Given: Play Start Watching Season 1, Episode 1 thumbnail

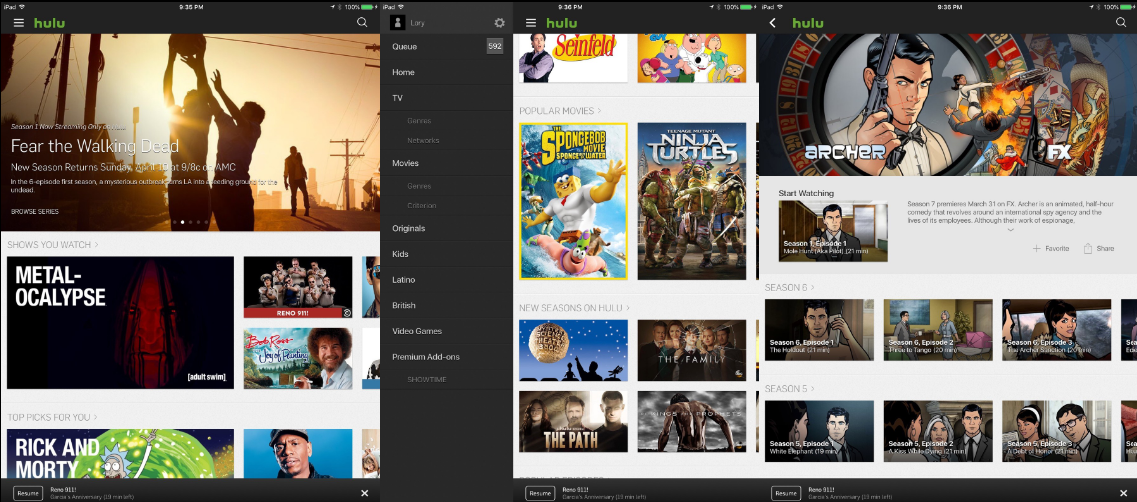Looking at the screenshot, I should pos(833,231).
